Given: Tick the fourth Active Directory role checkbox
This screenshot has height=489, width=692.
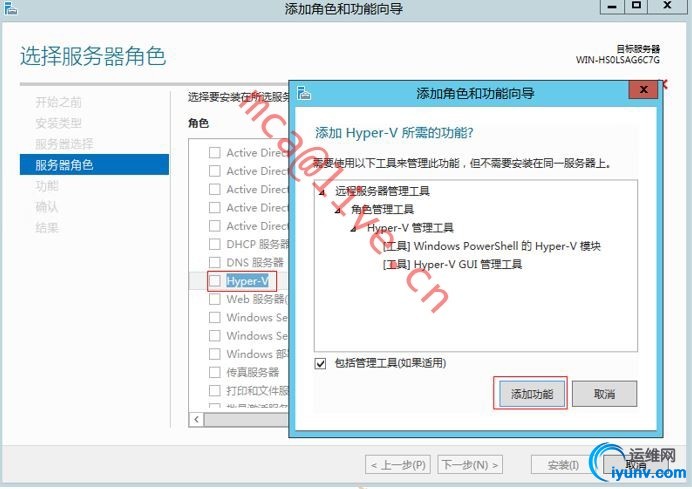Looking at the screenshot, I should [x=214, y=207].
